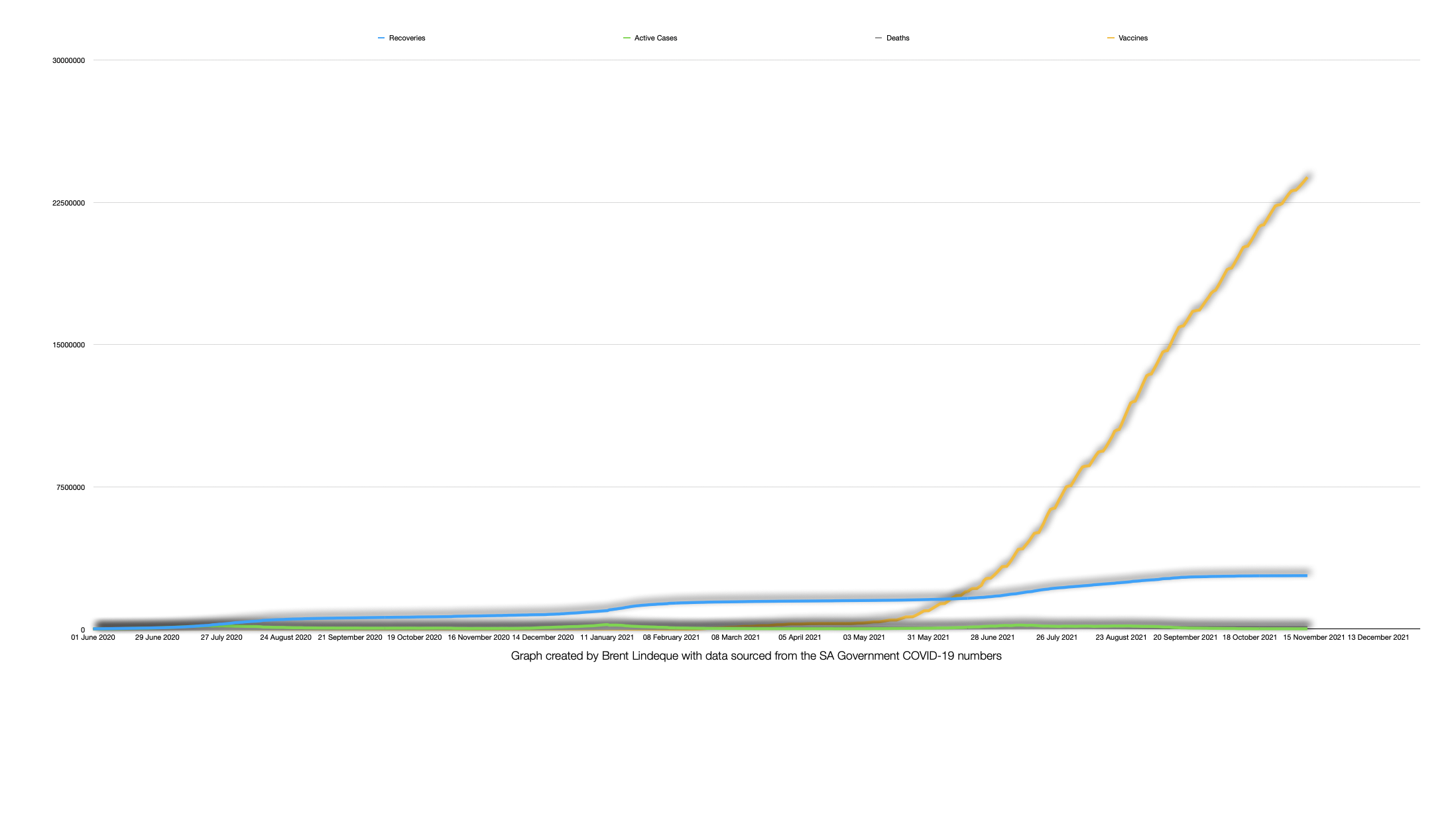Click the 11 January 2021 date label
1456x838 pixels.
pos(607,638)
